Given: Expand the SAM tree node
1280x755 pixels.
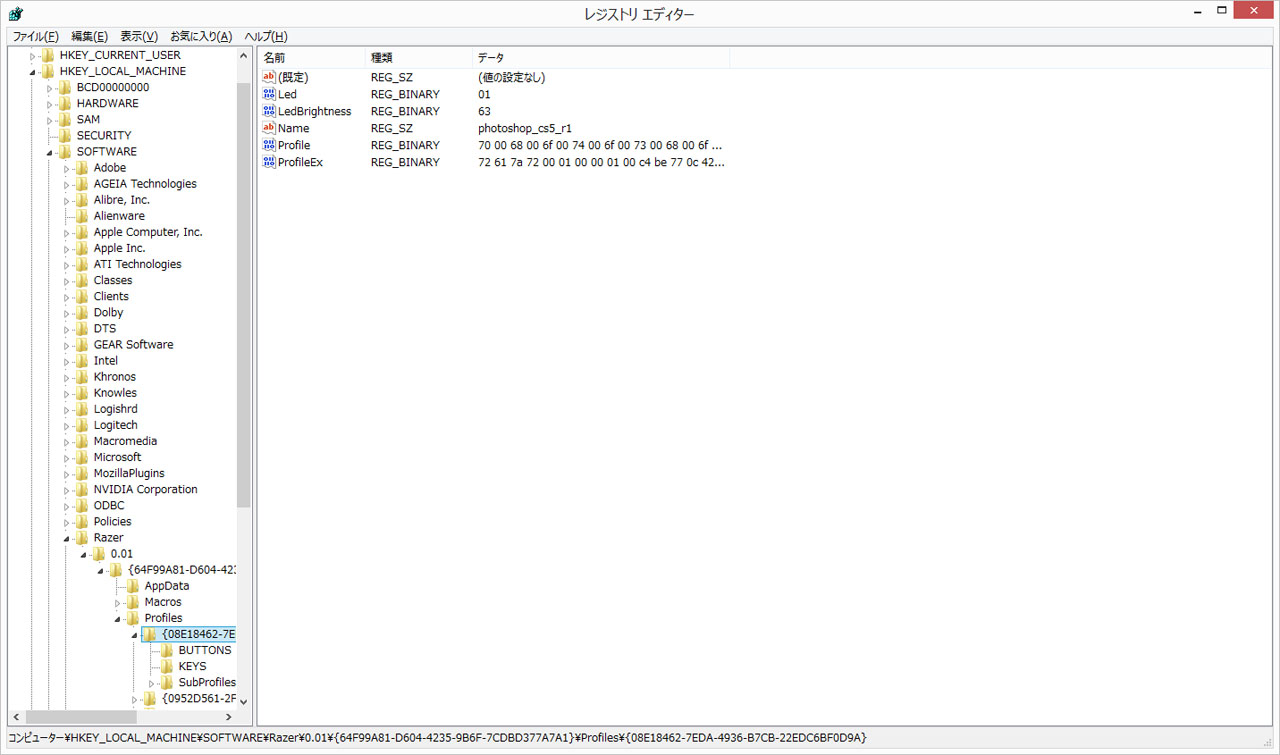Looking at the screenshot, I should (x=50, y=119).
